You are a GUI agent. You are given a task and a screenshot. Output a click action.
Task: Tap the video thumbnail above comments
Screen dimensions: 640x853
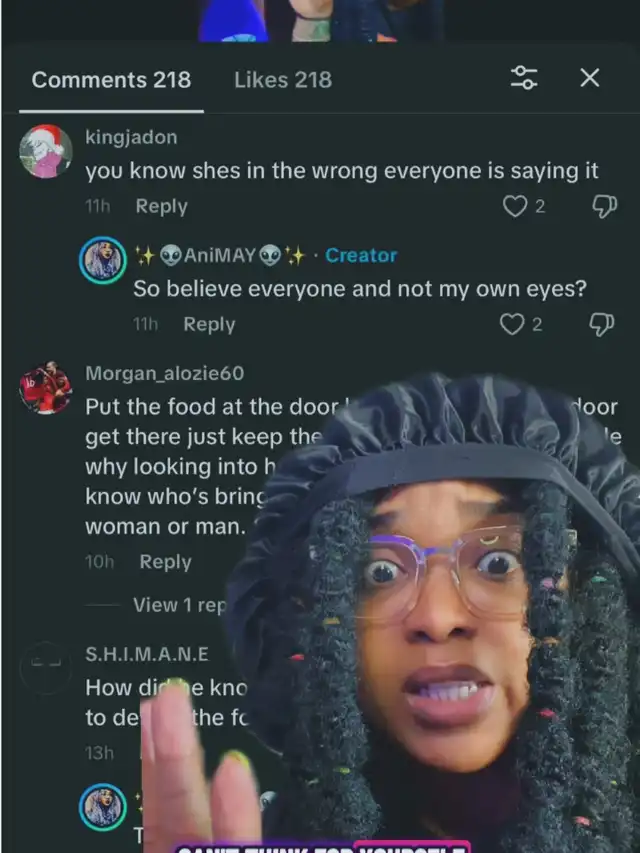(x=321, y=21)
